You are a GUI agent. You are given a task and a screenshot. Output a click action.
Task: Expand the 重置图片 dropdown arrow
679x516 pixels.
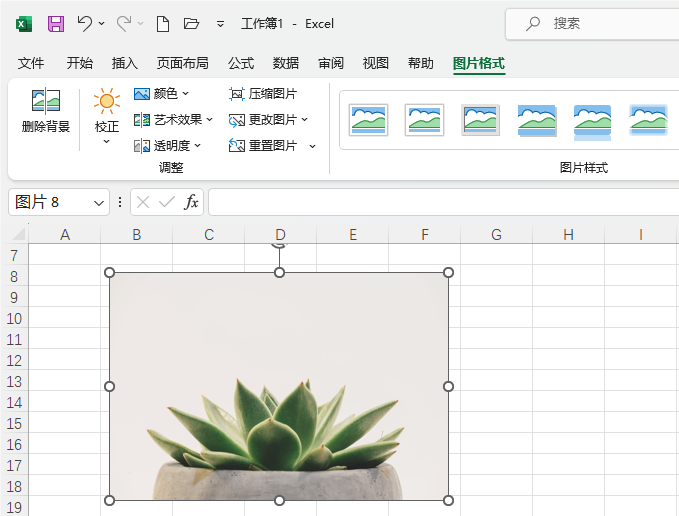[x=312, y=146]
